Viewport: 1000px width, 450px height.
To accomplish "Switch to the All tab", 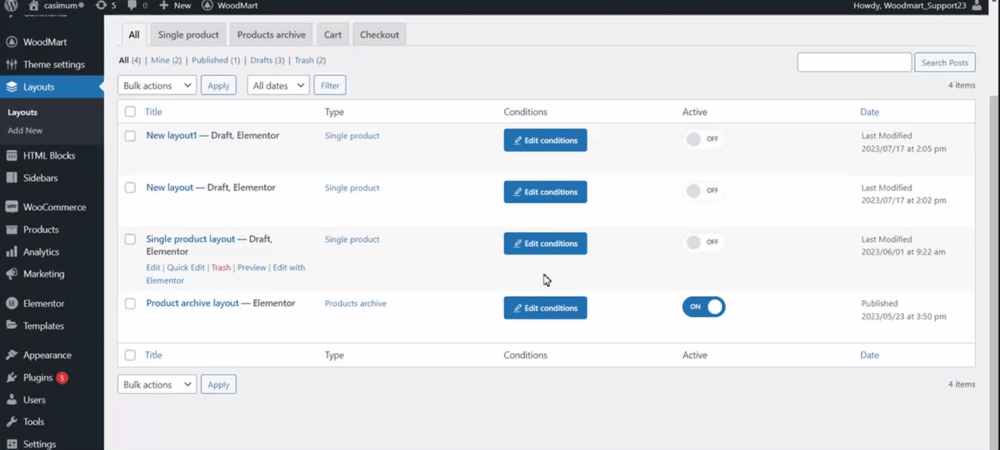I will [x=134, y=35].
